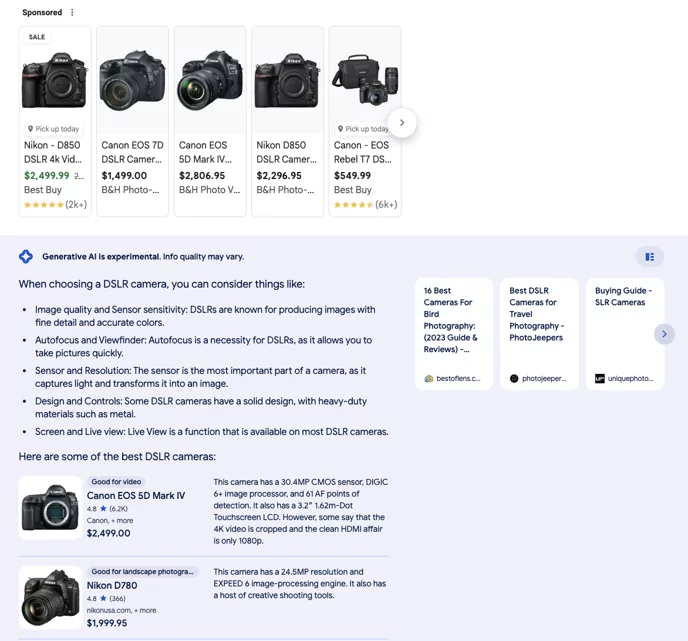Open the Canon EOS 5D Mark IV... sponsored title
The width and height of the screenshot is (688, 641).
[205, 152]
